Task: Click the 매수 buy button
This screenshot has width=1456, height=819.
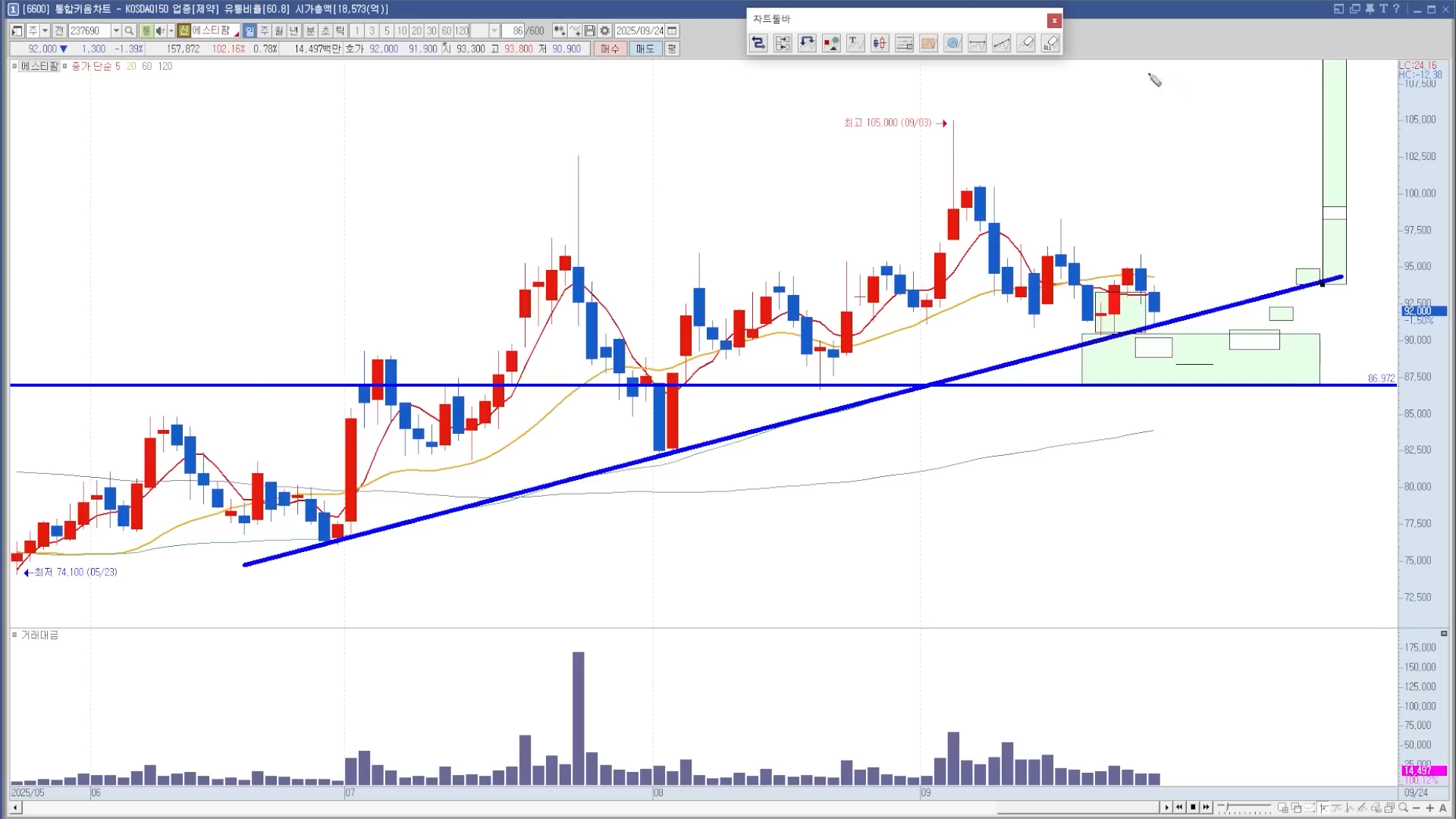Action: pyautogui.click(x=610, y=49)
